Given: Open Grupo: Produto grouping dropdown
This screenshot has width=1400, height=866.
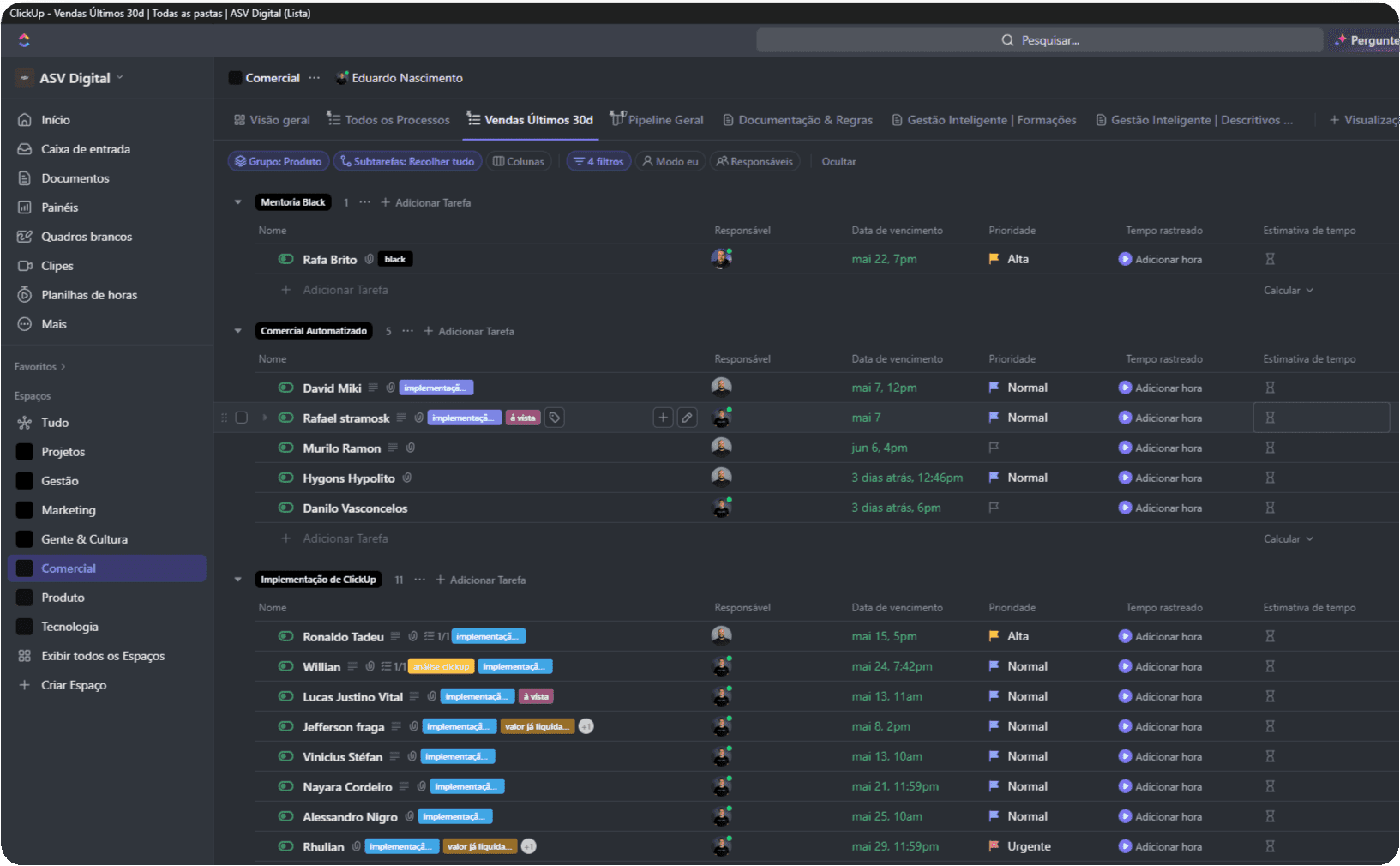Looking at the screenshot, I should (x=279, y=161).
